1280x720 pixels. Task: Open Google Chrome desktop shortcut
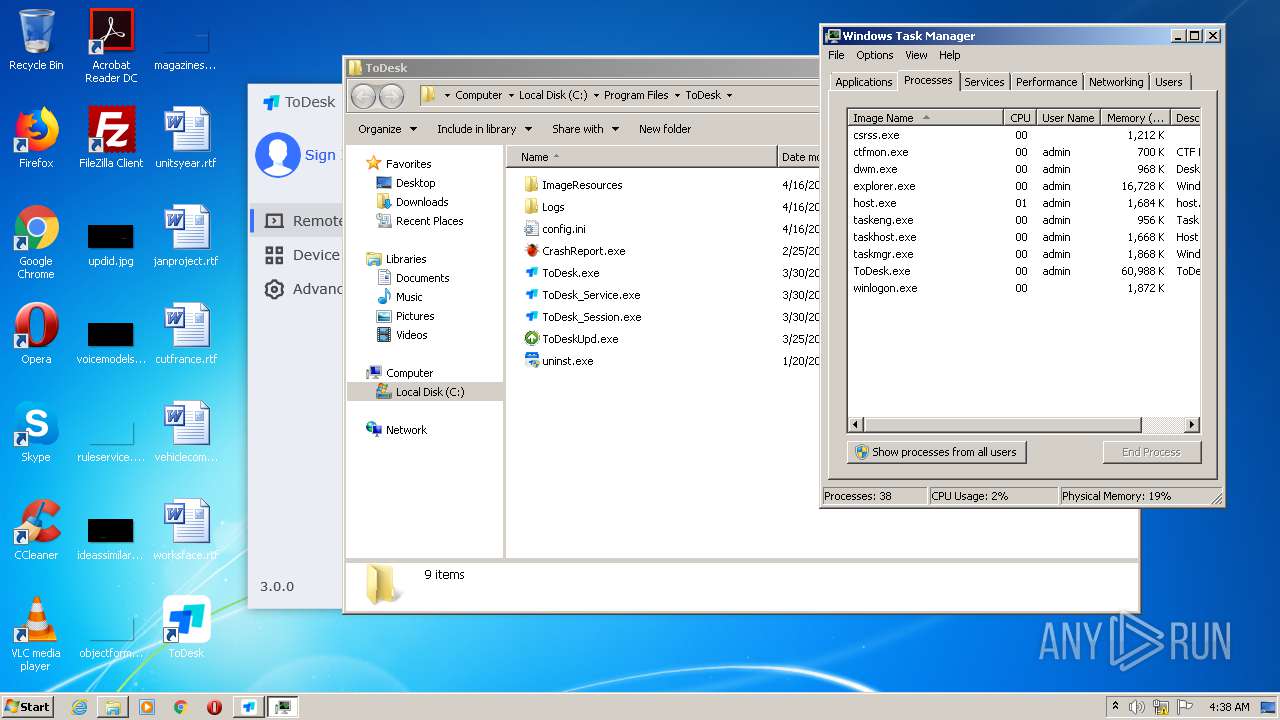(x=36, y=242)
